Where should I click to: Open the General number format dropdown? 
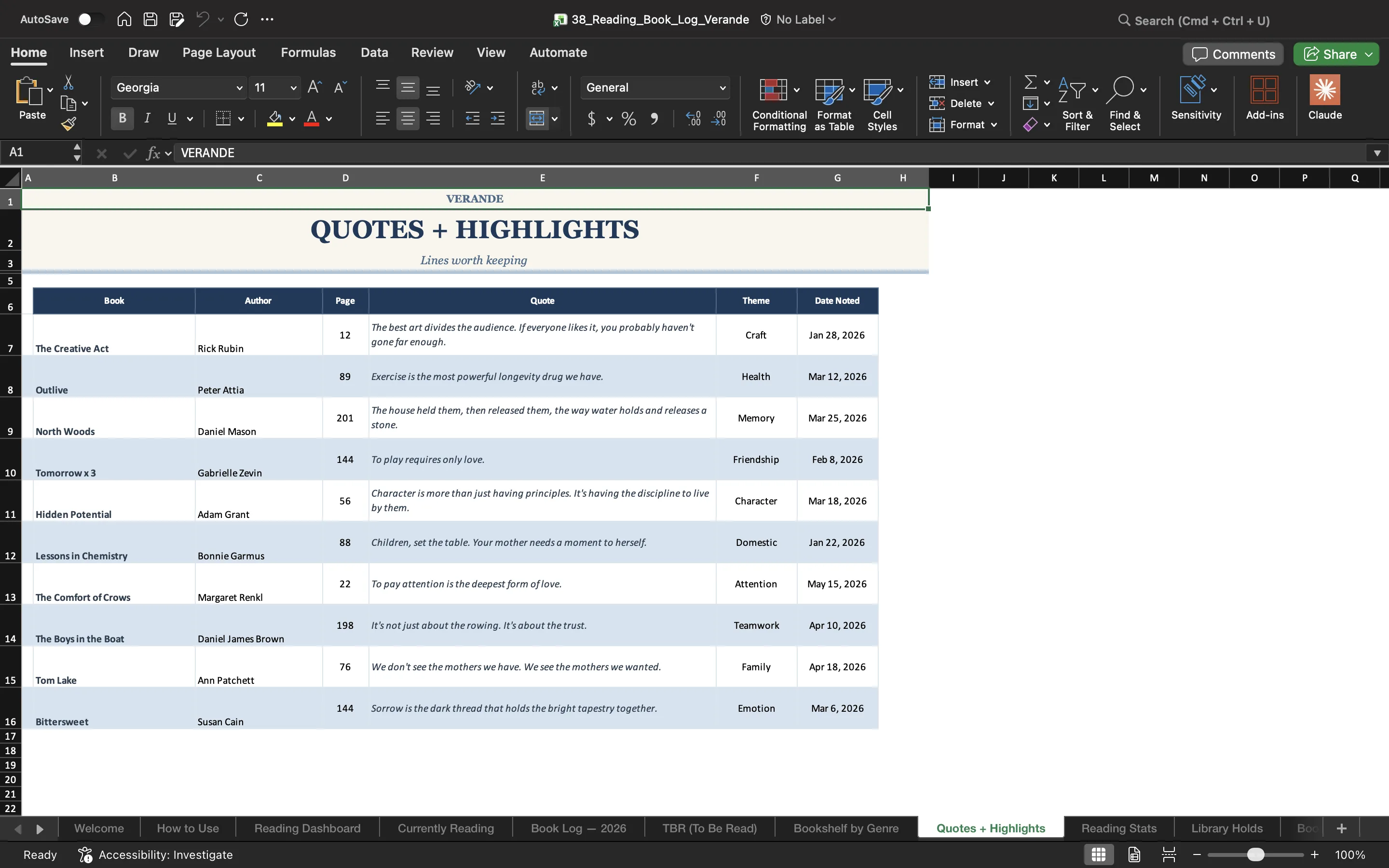(722, 88)
